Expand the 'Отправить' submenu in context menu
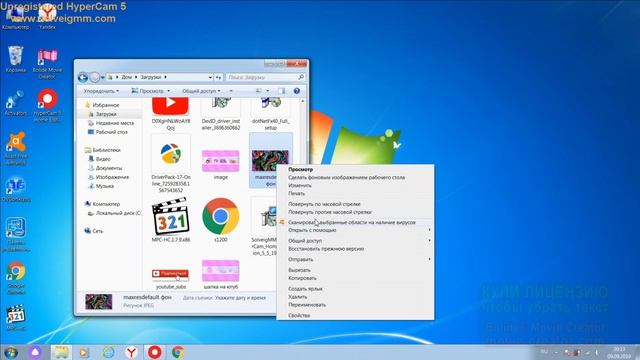This screenshot has width=640, height=360. click(x=354, y=260)
